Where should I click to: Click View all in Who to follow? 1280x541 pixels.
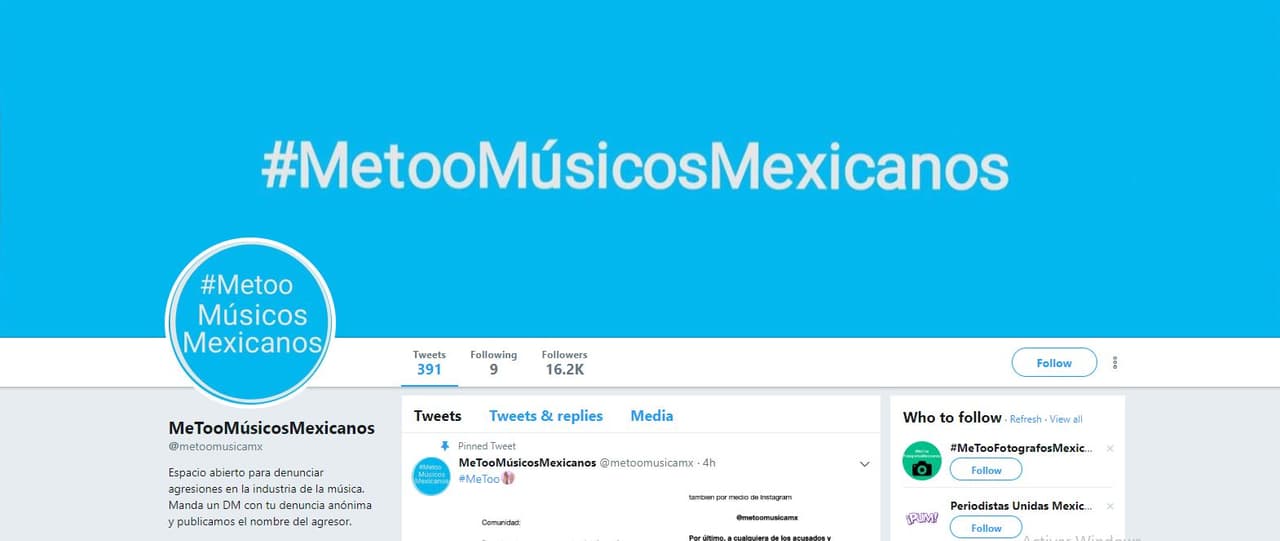1066,419
